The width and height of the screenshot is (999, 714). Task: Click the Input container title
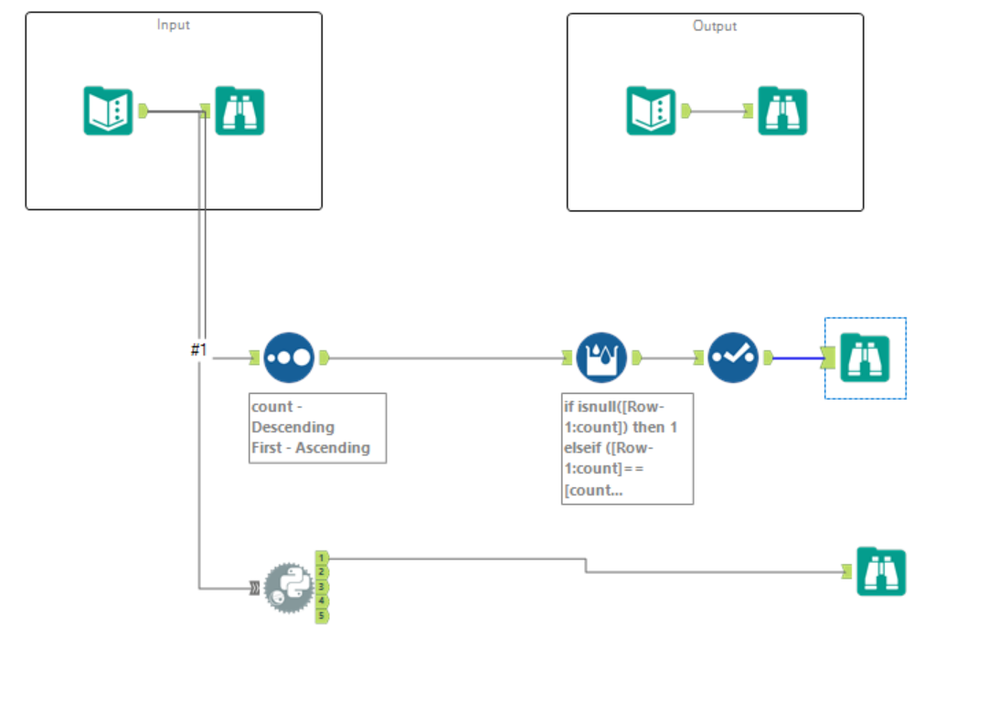[x=173, y=25]
